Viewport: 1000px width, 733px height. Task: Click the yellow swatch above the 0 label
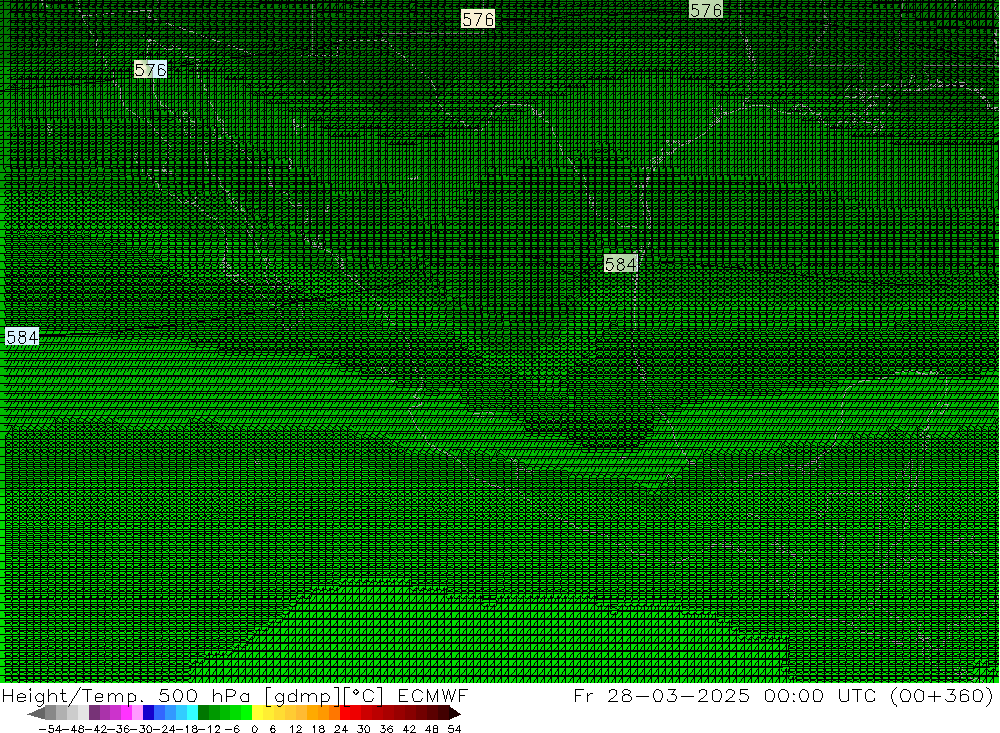258,713
